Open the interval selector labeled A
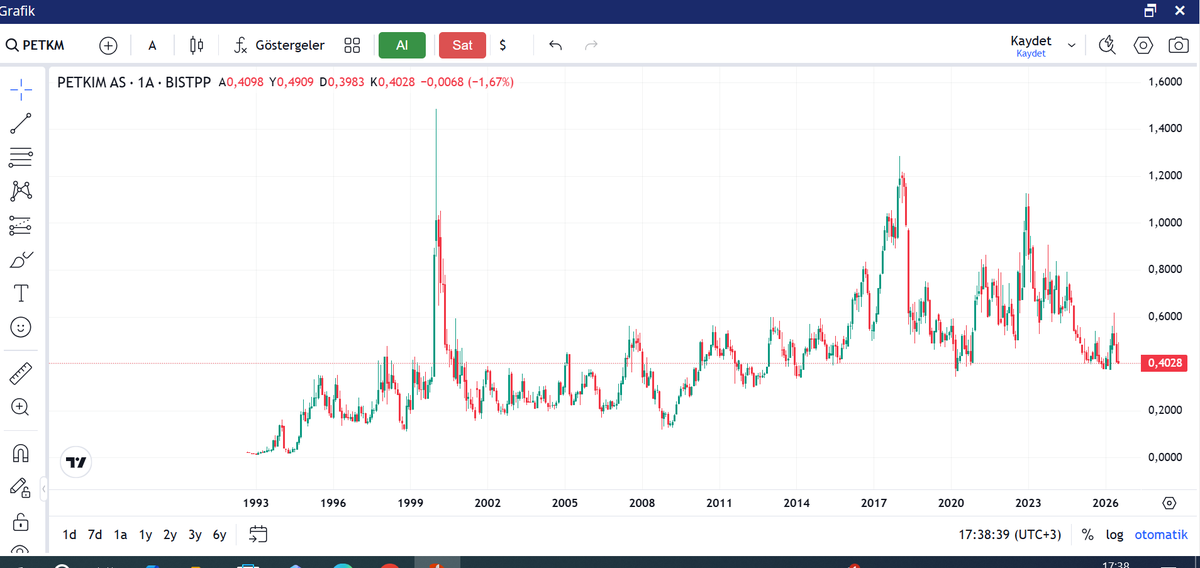1200x568 pixels. click(152, 45)
